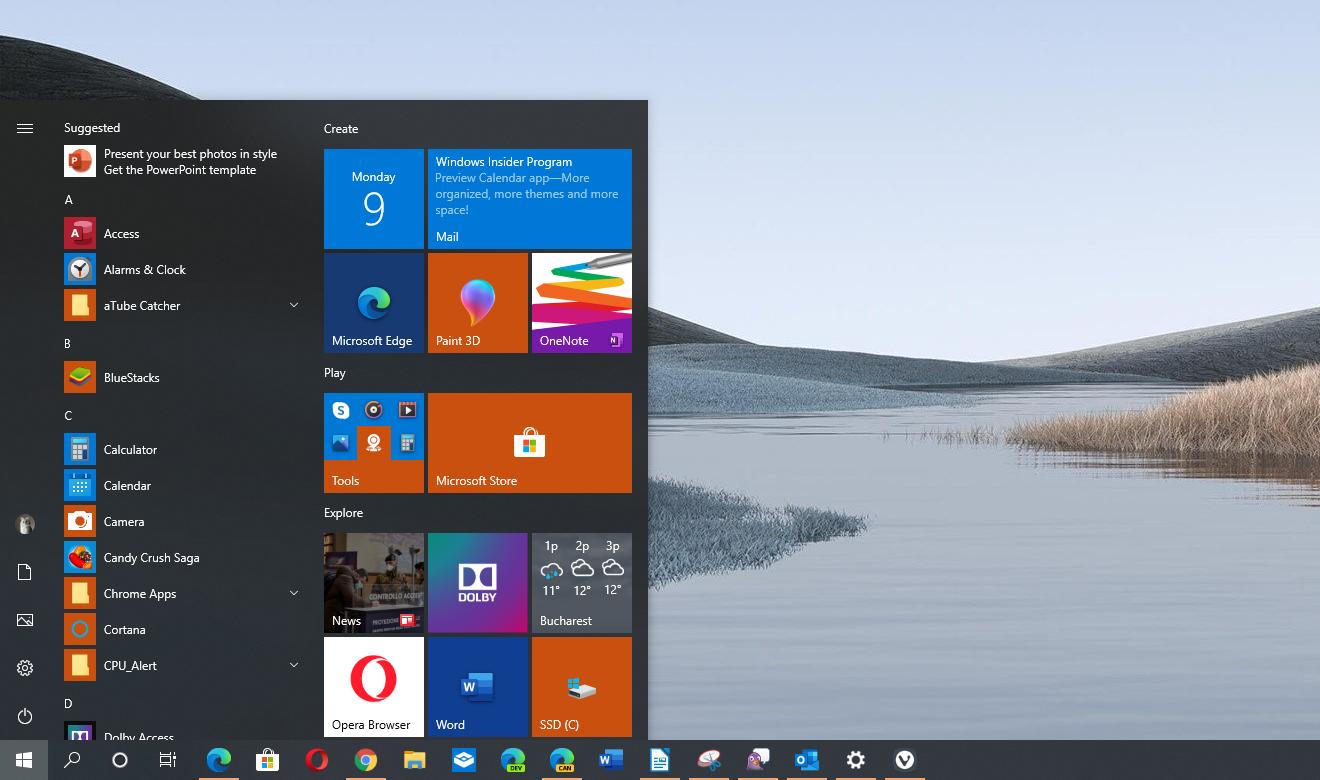
Task: Open the Tools tile folder
Action: pyautogui.click(x=373, y=443)
